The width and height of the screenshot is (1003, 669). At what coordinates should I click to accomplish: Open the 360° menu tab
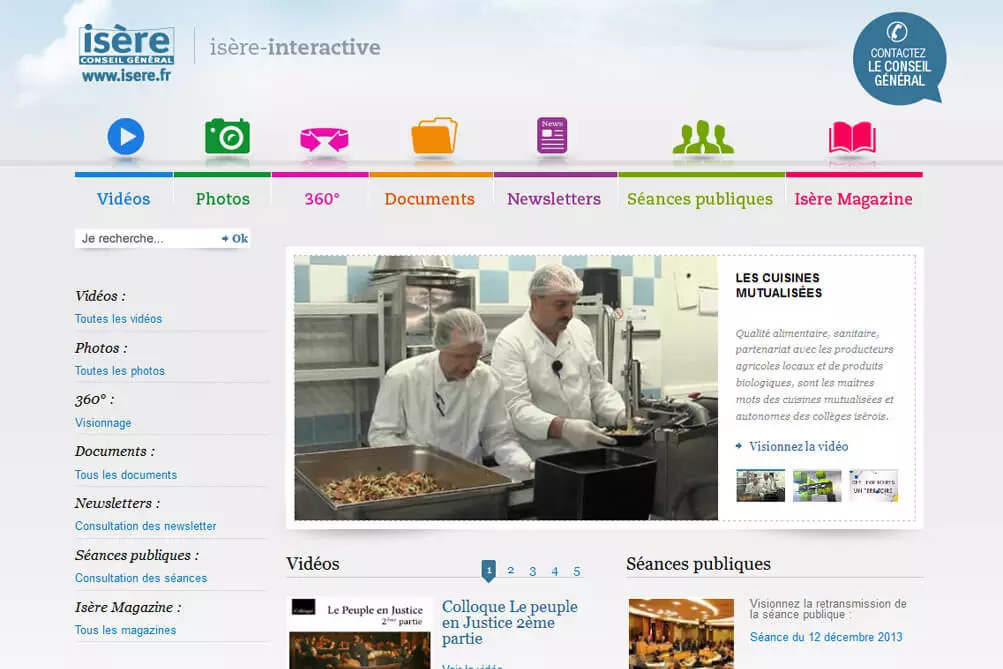pyautogui.click(x=322, y=199)
